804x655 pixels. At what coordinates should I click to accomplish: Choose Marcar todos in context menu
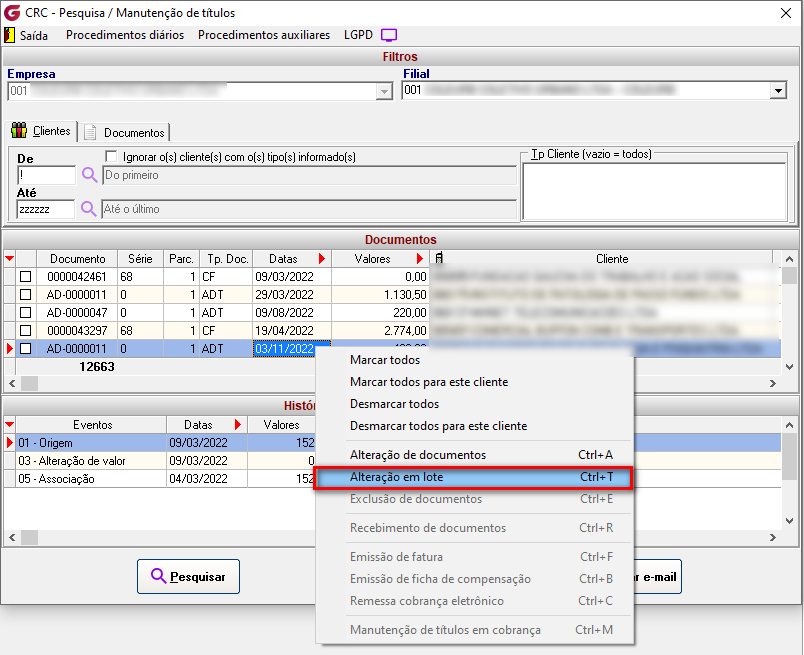click(x=385, y=360)
